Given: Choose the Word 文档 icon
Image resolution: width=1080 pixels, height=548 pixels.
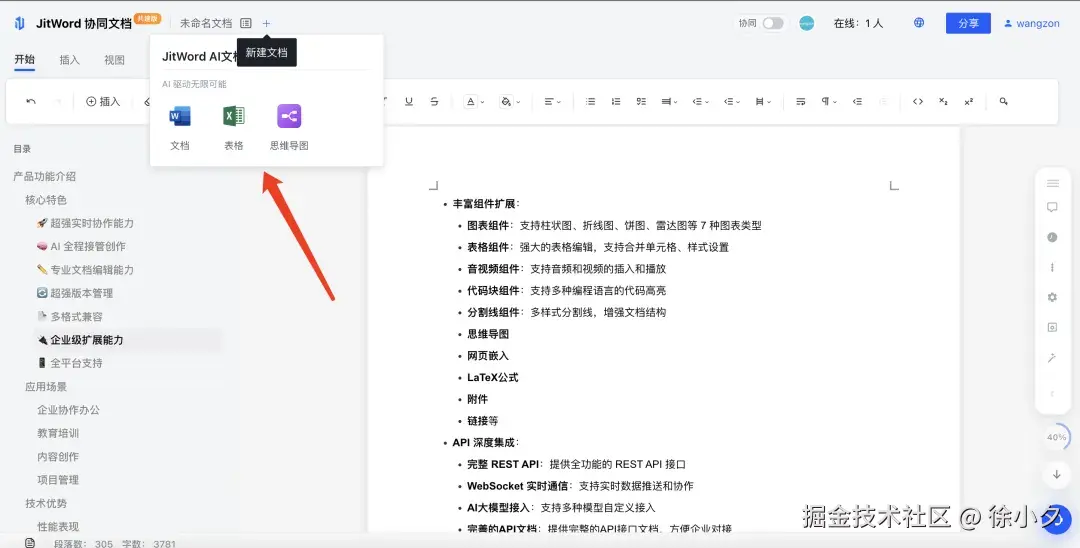Looking at the screenshot, I should [180, 116].
